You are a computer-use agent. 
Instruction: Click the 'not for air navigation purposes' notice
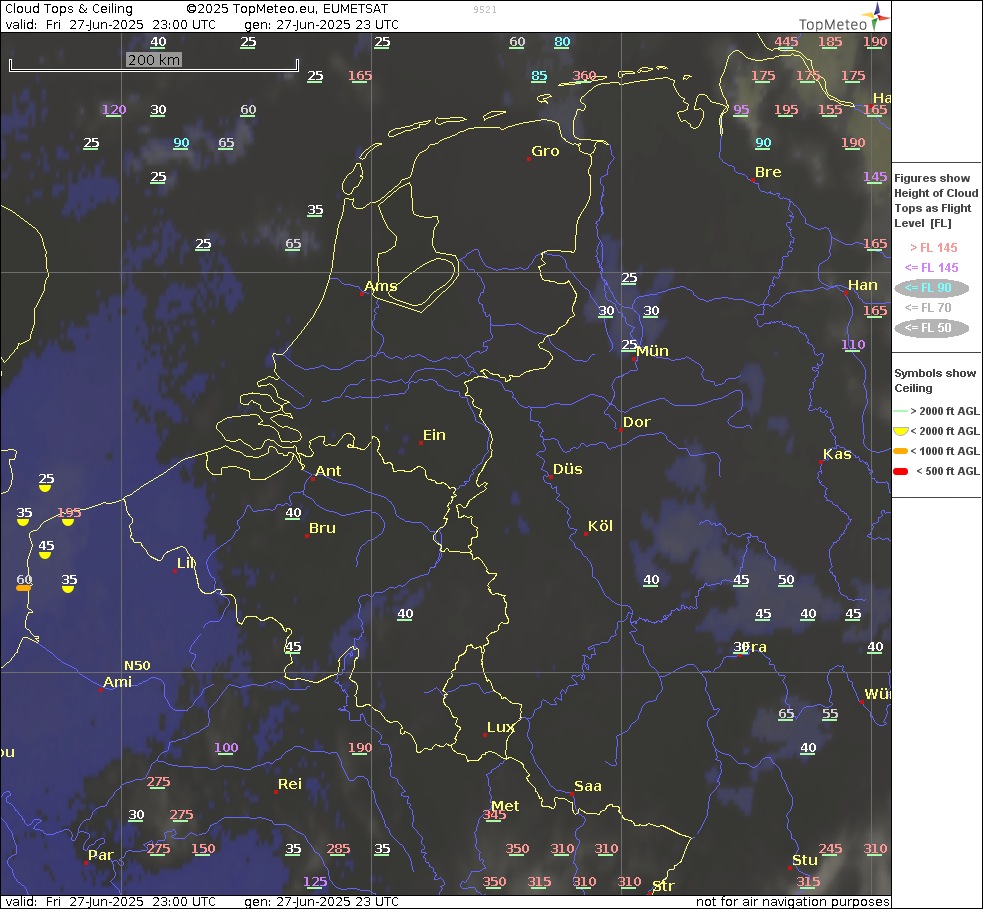(x=792, y=901)
